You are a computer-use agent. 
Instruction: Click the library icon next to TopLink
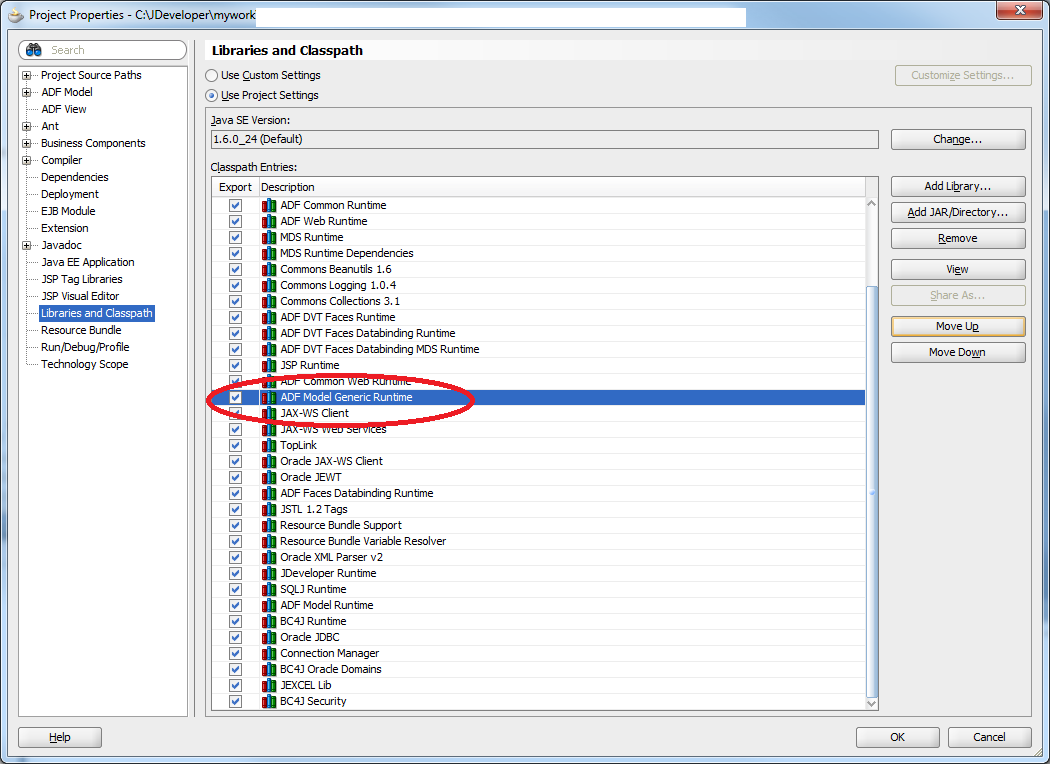[268, 445]
